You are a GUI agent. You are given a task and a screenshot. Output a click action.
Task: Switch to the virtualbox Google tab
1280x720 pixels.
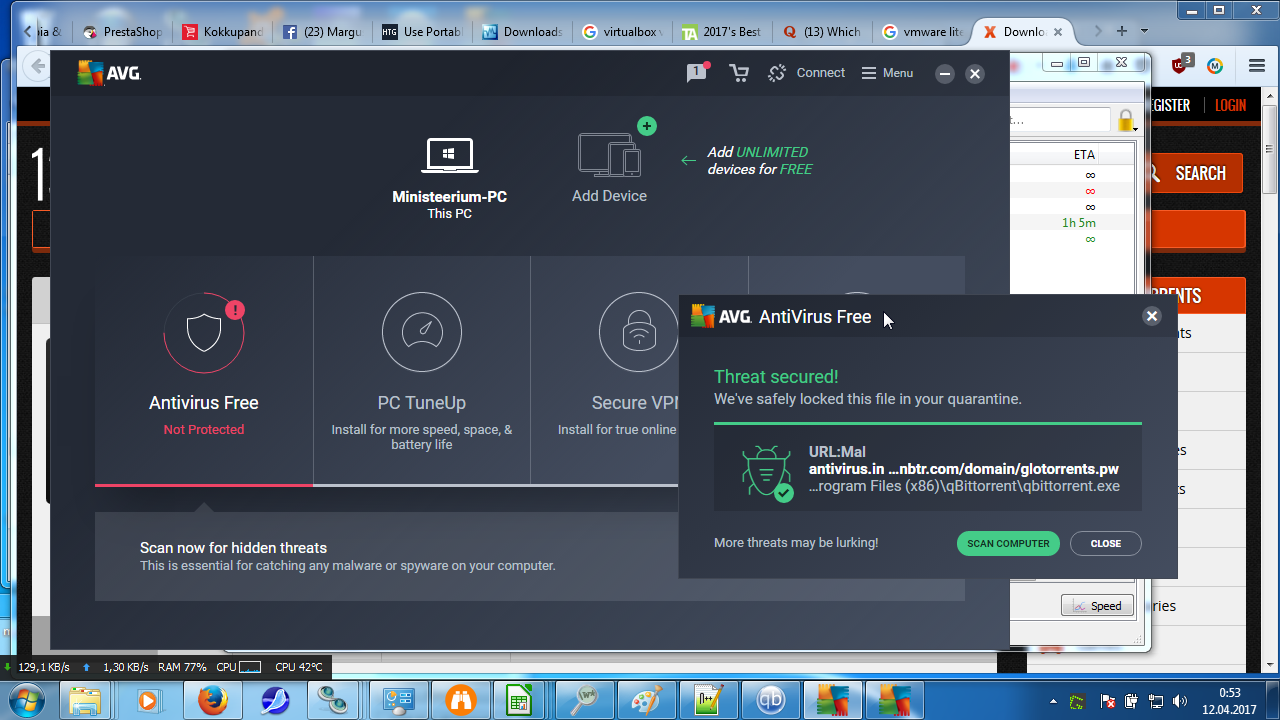[x=622, y=32]
